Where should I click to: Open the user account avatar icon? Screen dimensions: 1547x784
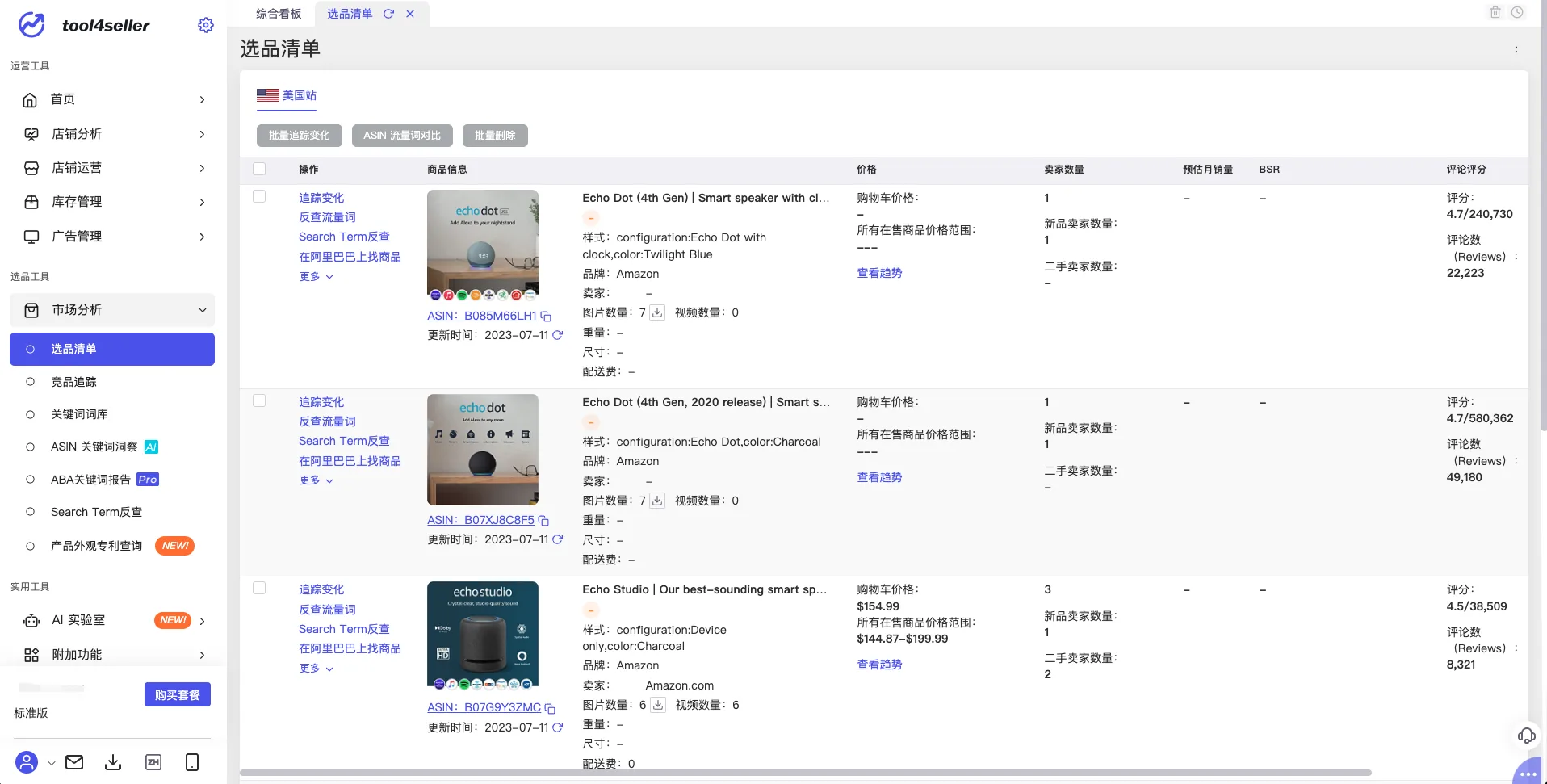click(27, 762)
